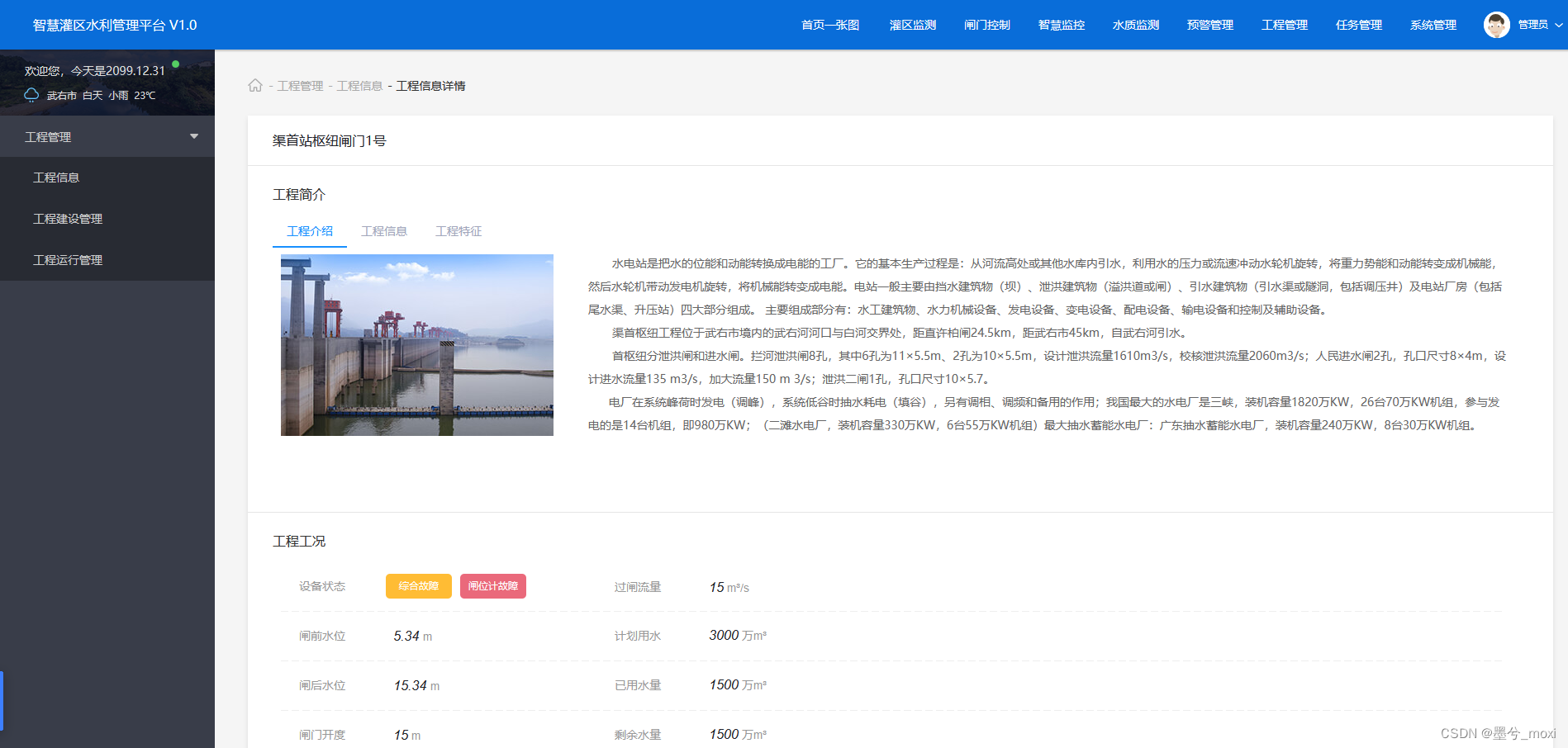1568x748 pixels.
Task: Click the administrator avatar image
Action: [x=1495, y=25]
